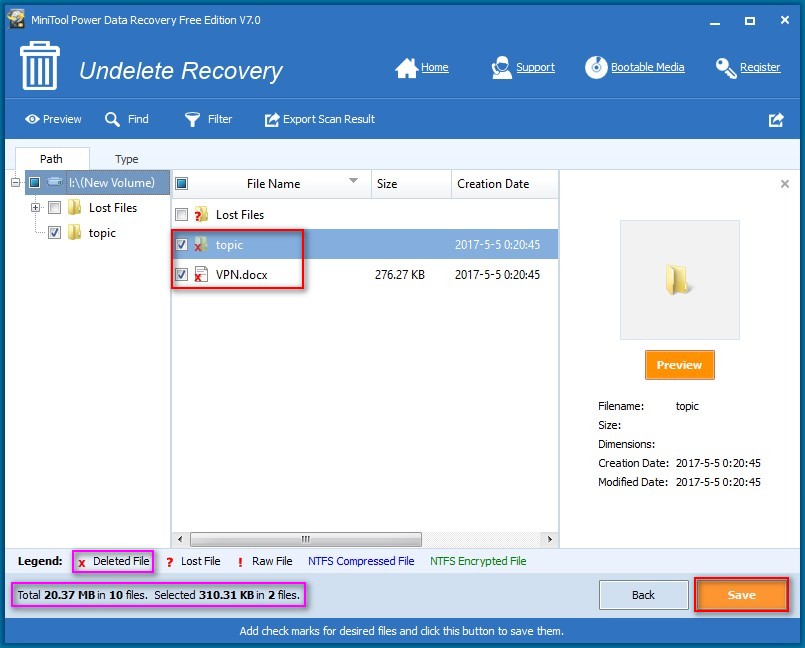Click the MiniTool app icon in title bar
This screenshot has height=648, width=805.
click(16, 20)
